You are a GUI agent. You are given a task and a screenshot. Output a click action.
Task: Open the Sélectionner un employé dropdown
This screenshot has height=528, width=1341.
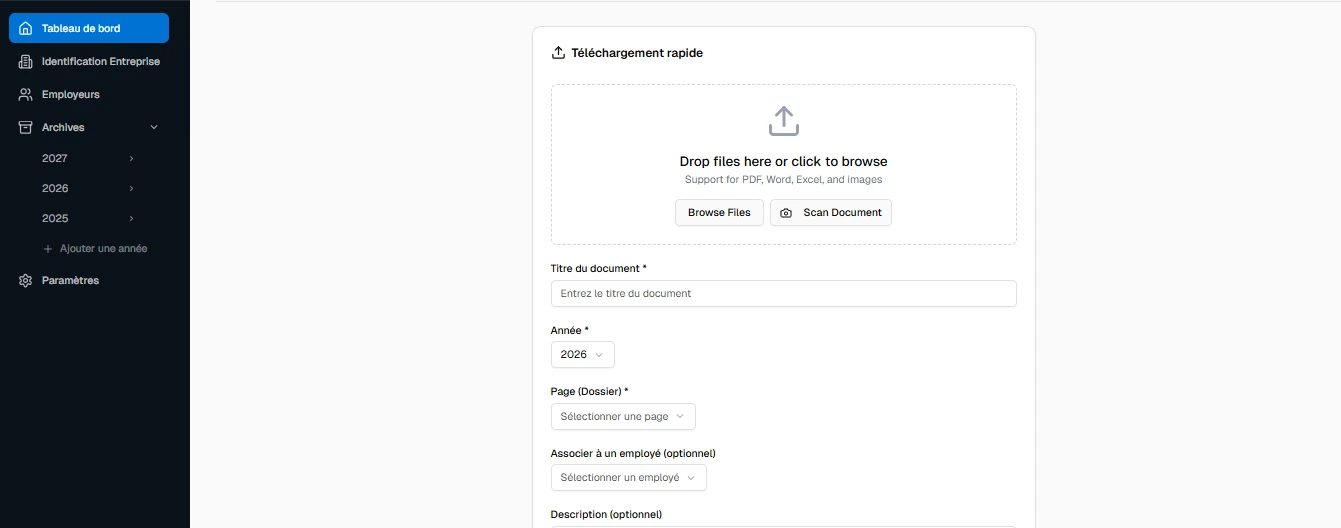point(628,478)
